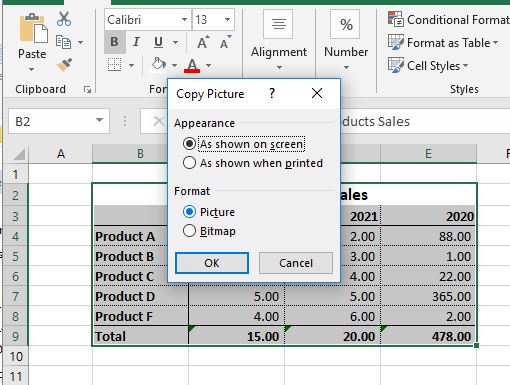
Task: Open Conditional Formatting
Action: click(449, 20)
